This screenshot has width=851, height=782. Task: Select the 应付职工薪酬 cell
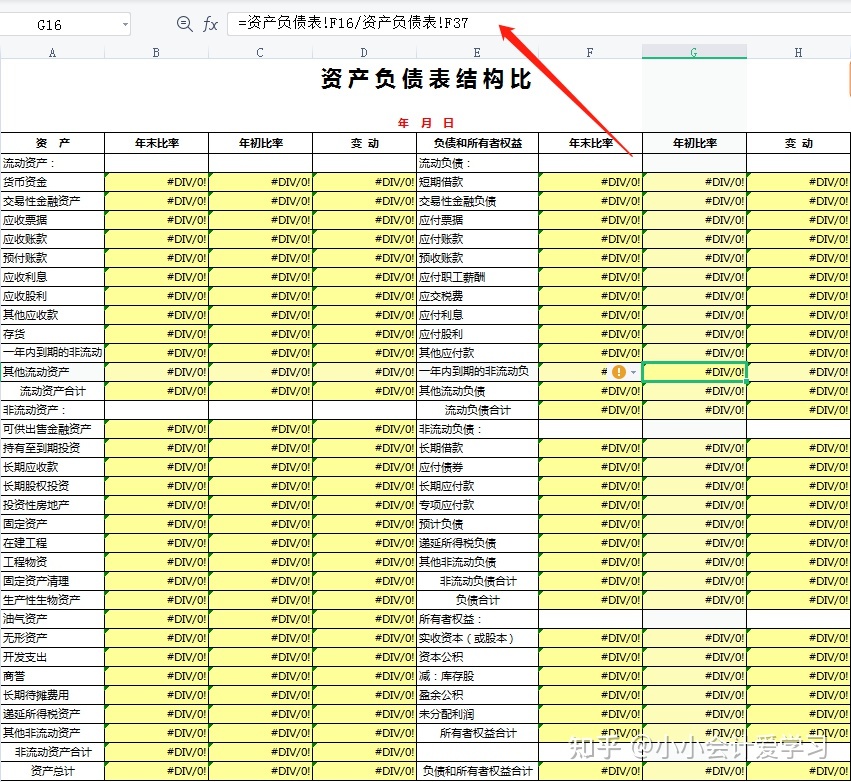(x=477, y=277)
